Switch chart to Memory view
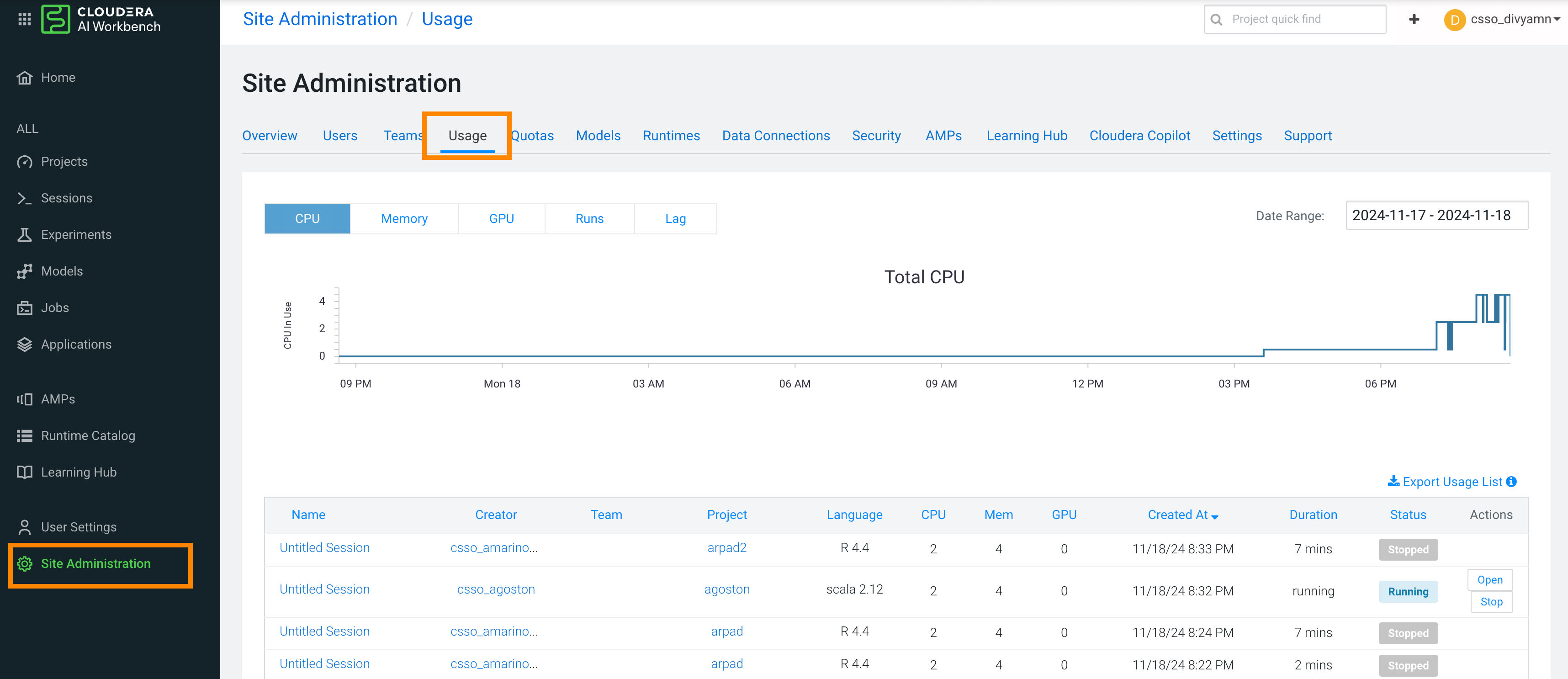 404,218
